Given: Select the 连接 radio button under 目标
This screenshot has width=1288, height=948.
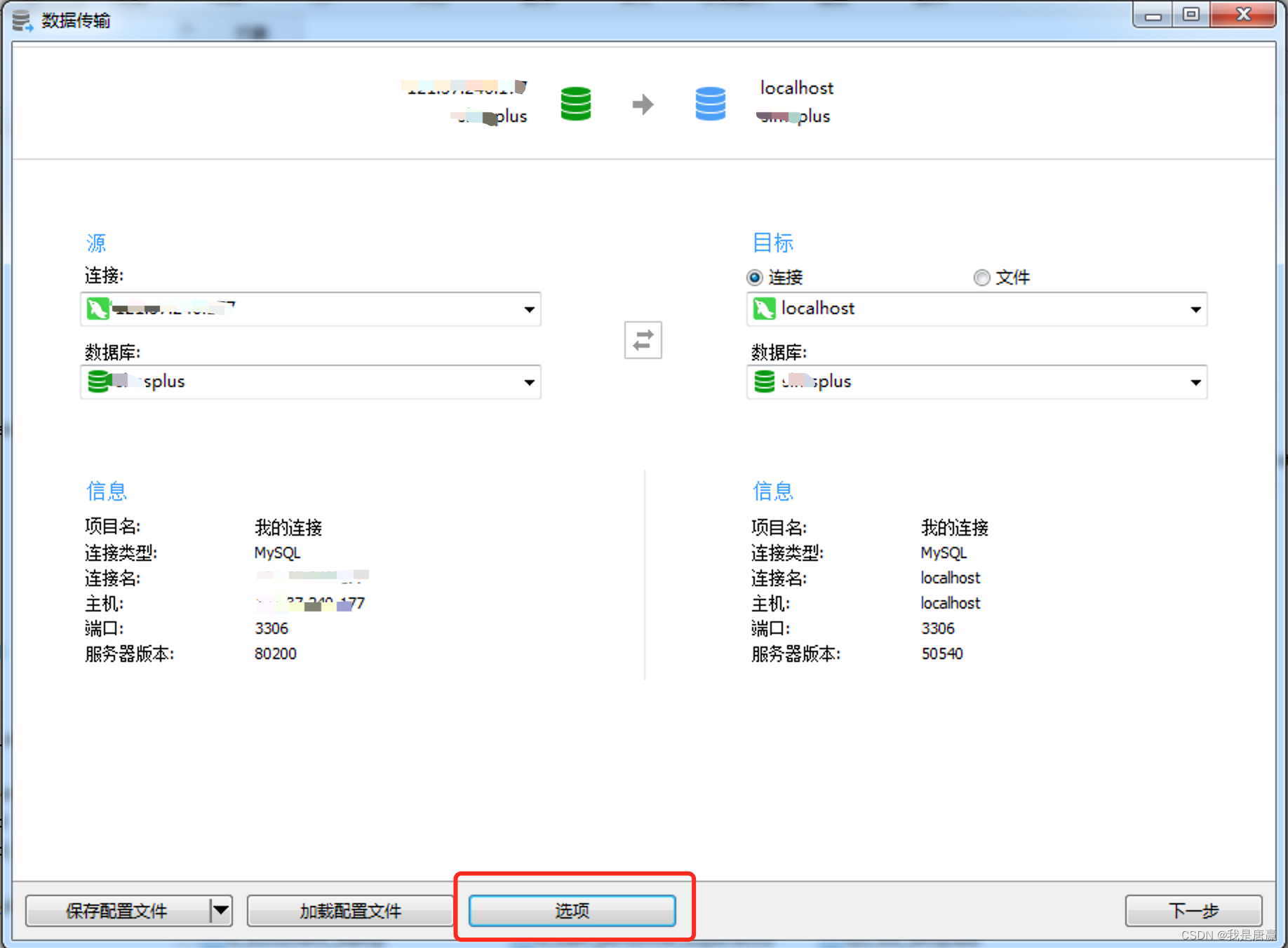Looking at the screenshot, I should point(755,278).
